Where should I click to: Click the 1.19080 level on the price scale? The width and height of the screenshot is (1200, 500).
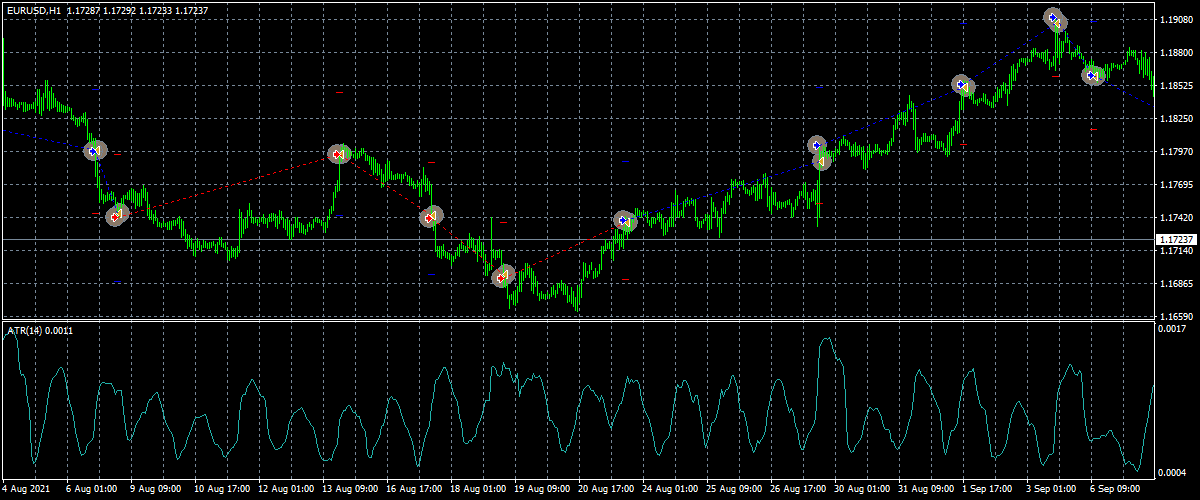point(1176,20)
